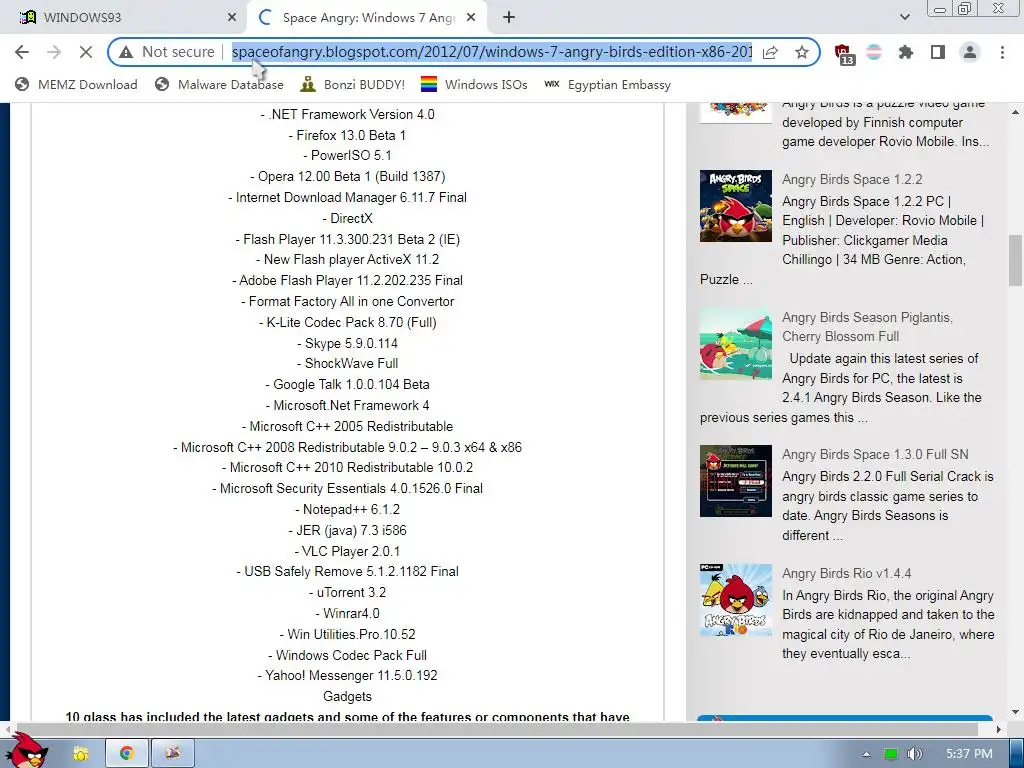
Task: Open the profile avatar menu
Action: (x=970, y=52)
